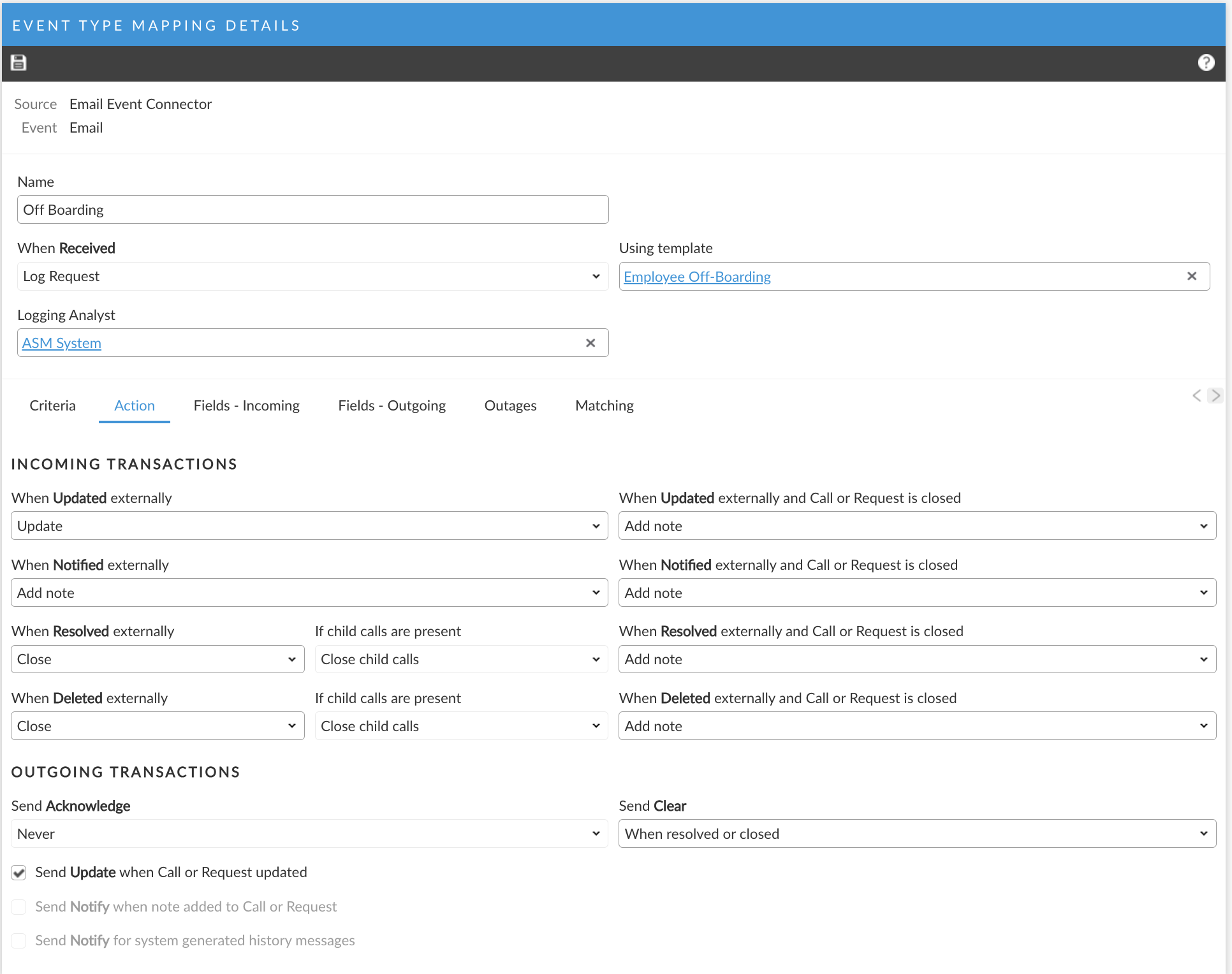The height and width of the screenshot is (974, 1232).
Task: Expand the Send Clear dropdown
Action: (x=917, y=834)
